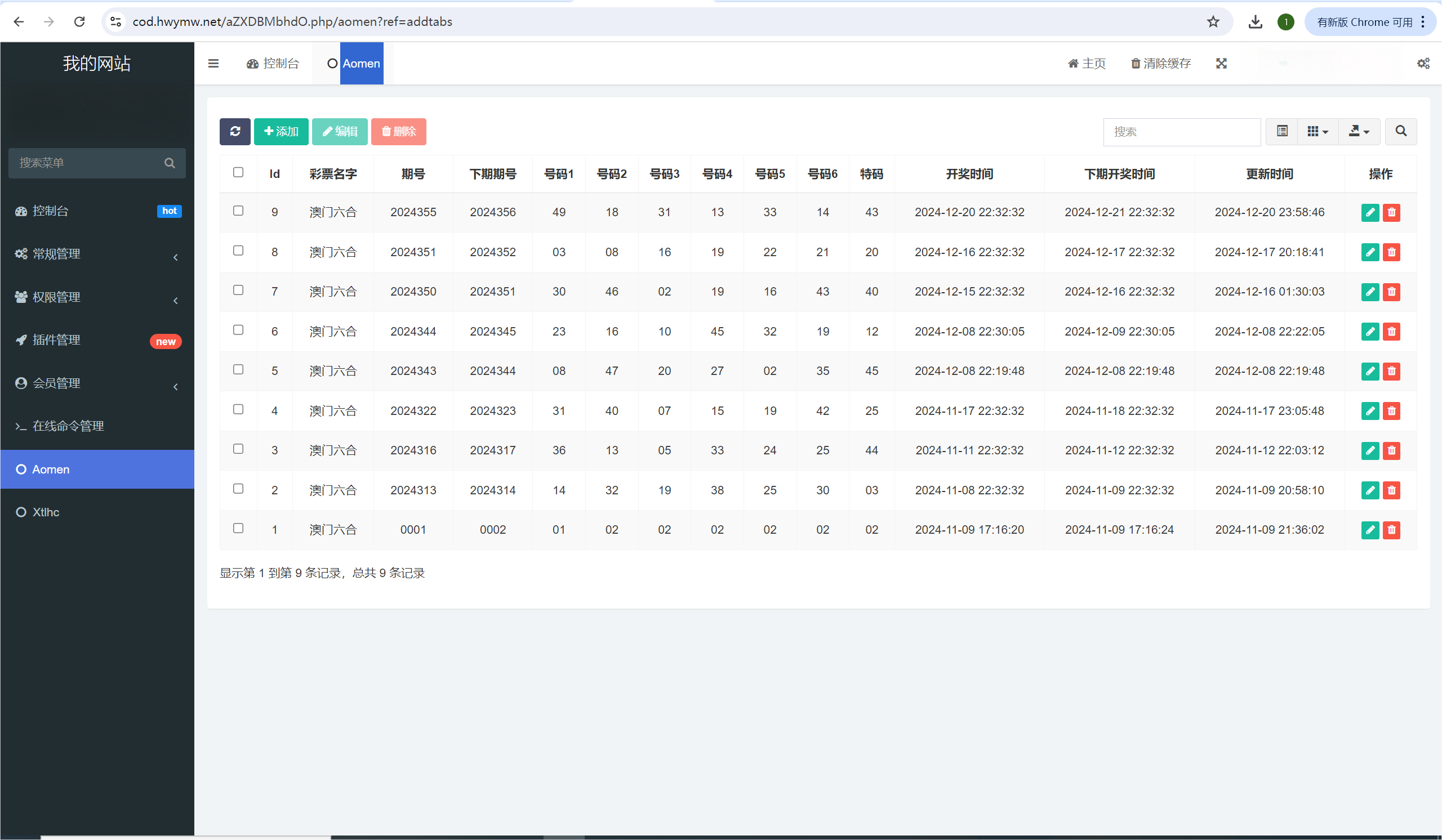Bookmark the page with the star icon

[x=1213, y=22]
